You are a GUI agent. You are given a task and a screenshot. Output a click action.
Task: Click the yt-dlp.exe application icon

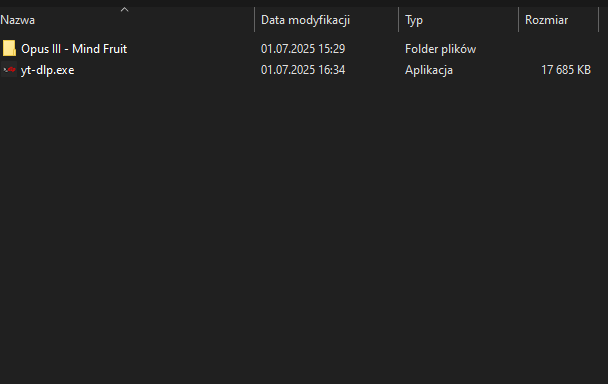pyautogui.click(x=9, y=70)
